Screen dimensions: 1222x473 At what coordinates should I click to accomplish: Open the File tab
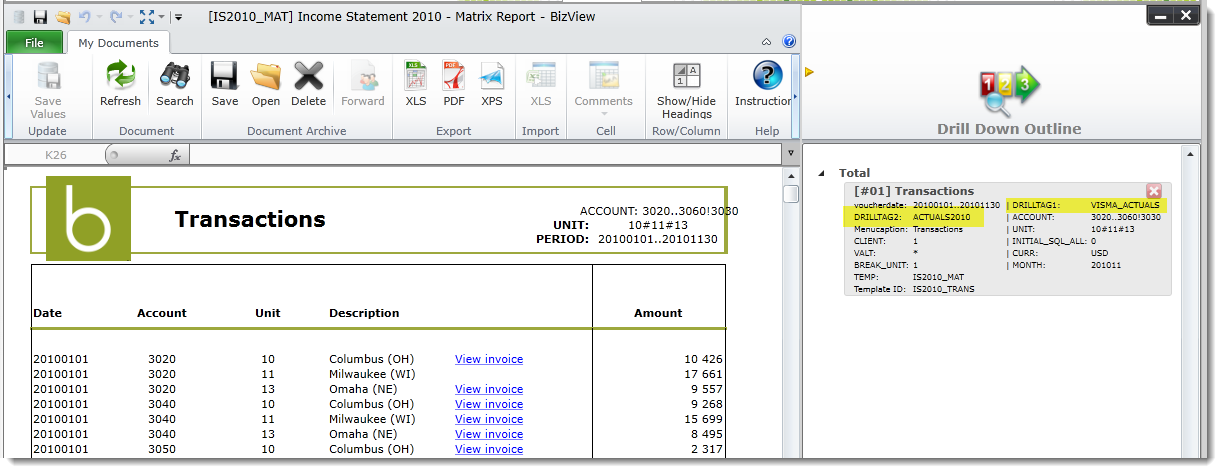34,43
